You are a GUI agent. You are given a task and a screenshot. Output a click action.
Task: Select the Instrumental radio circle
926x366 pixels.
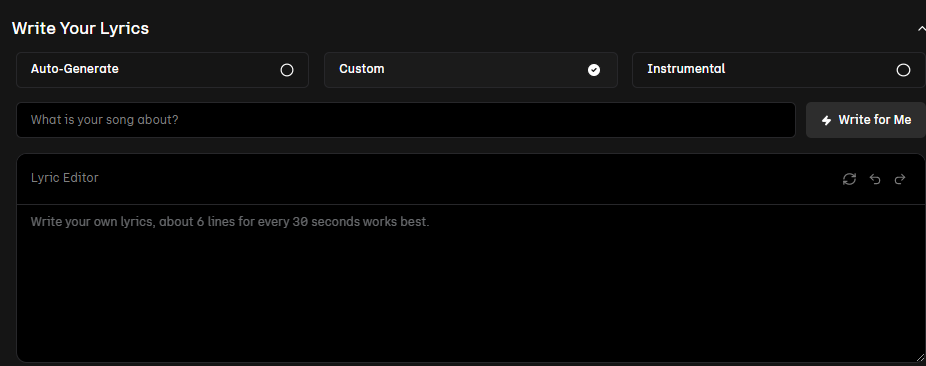904,70
